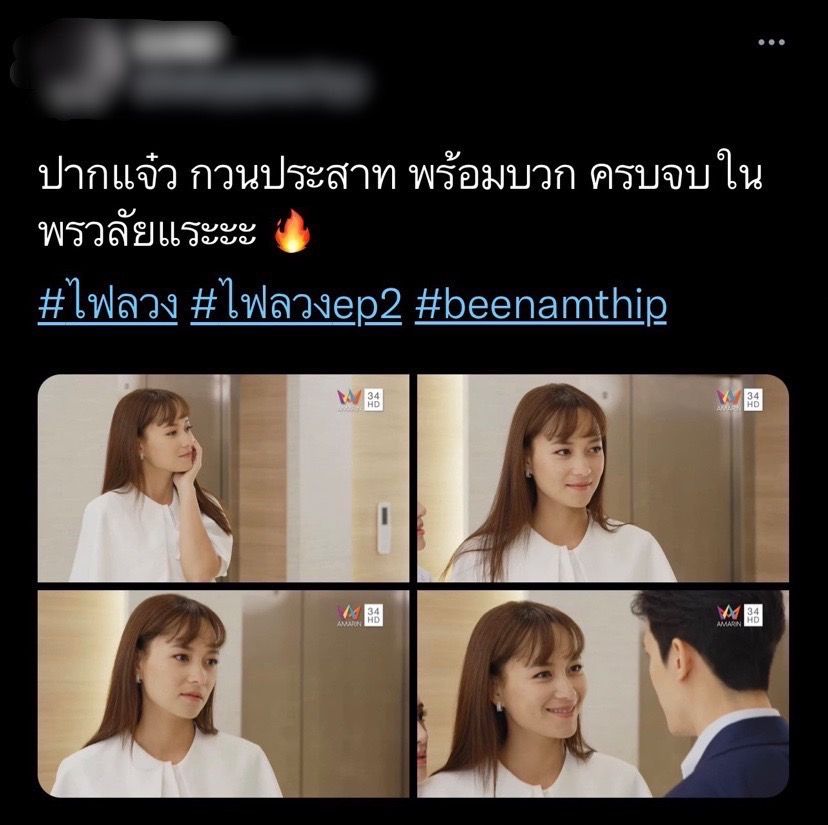
Task: Open photo with man in navy suit
Action: click(x=603, y=694)
